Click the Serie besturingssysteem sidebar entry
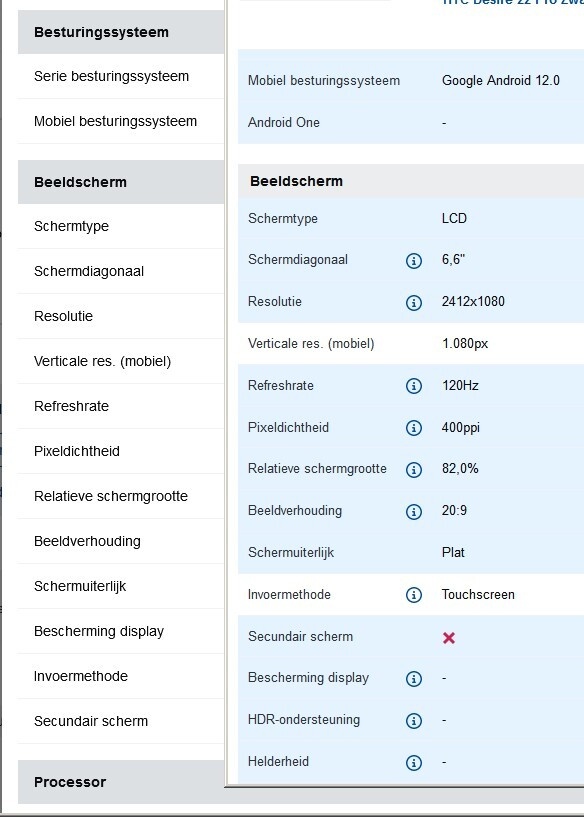 [x=110, y=75]
